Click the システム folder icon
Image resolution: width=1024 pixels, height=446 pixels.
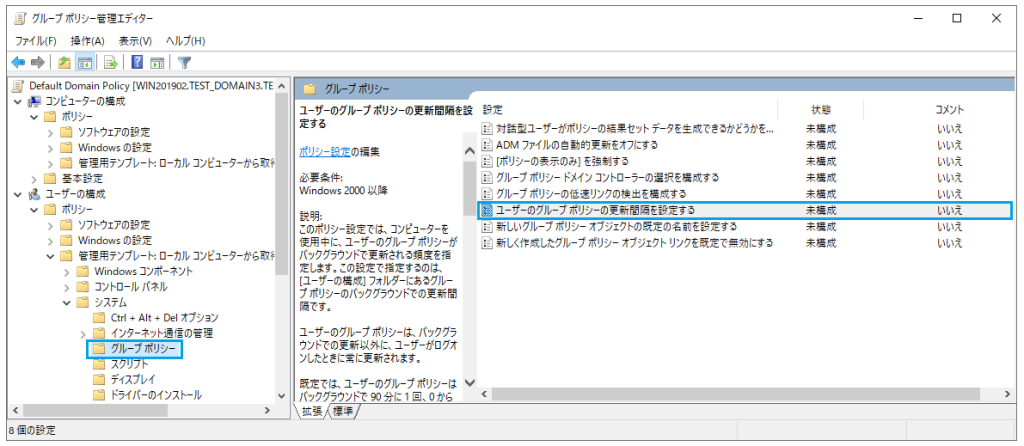coord(82,302)
